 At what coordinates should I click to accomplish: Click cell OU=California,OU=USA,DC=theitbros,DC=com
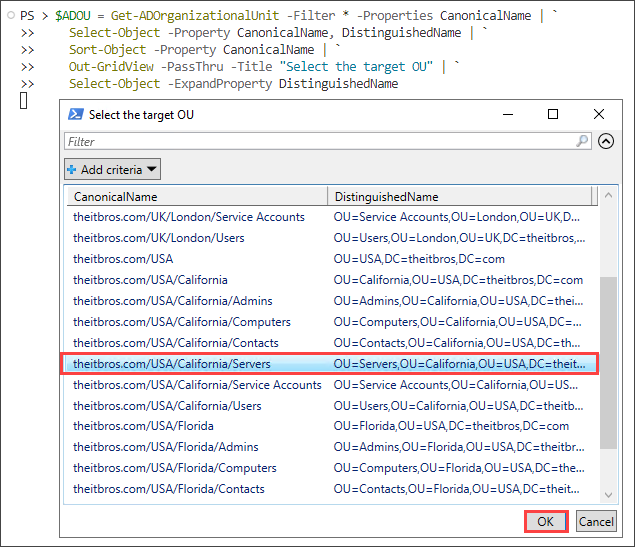(458, 280)
